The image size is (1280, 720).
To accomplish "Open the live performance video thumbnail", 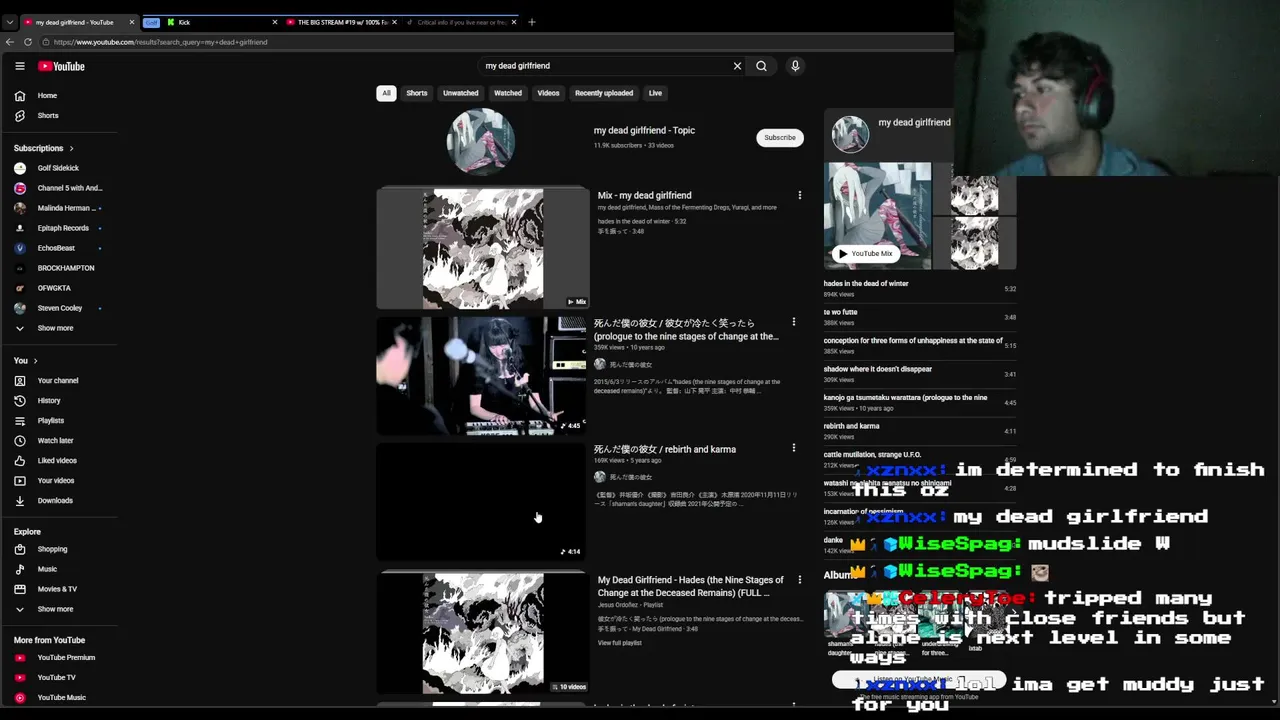I will [x=483, y=376].
